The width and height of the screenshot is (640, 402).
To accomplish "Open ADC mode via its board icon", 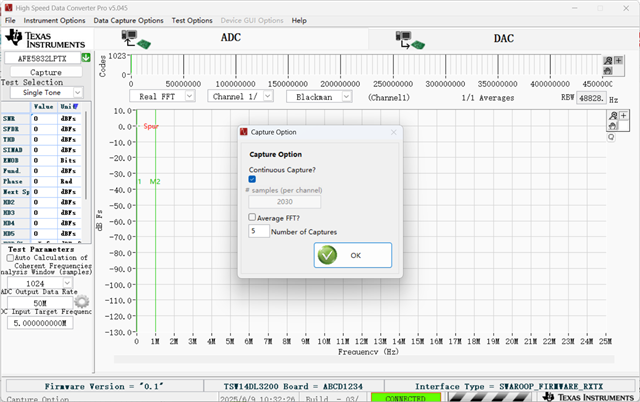I will [x=136, y=39].
